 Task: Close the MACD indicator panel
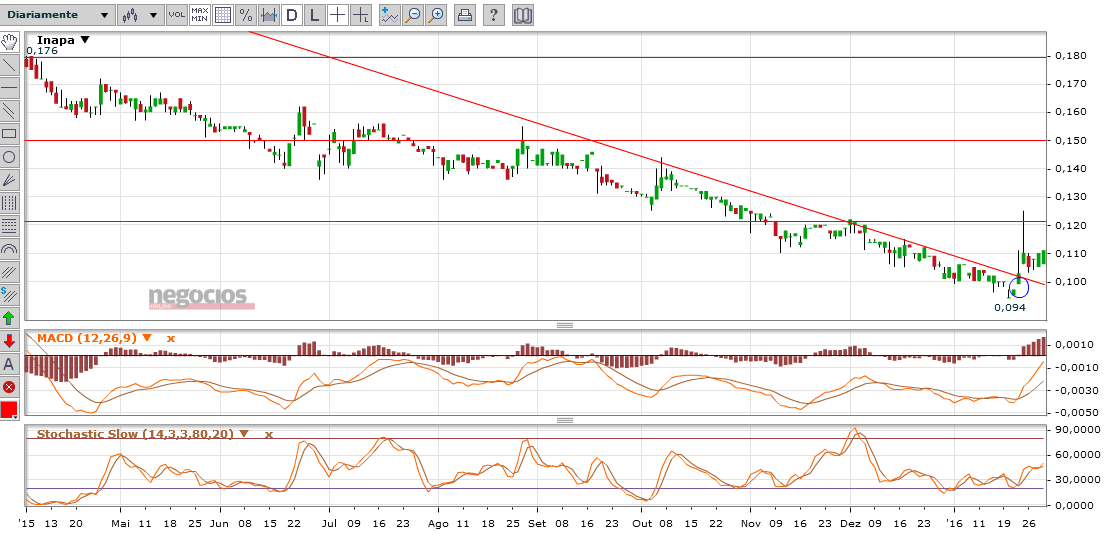170,338
